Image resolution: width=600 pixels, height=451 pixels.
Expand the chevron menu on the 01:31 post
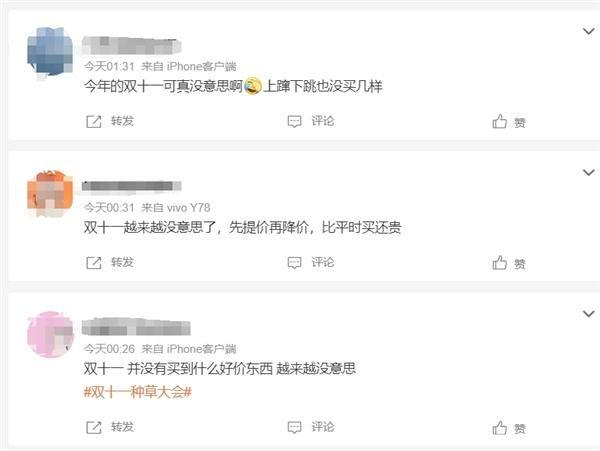click(x=588, y=31)
